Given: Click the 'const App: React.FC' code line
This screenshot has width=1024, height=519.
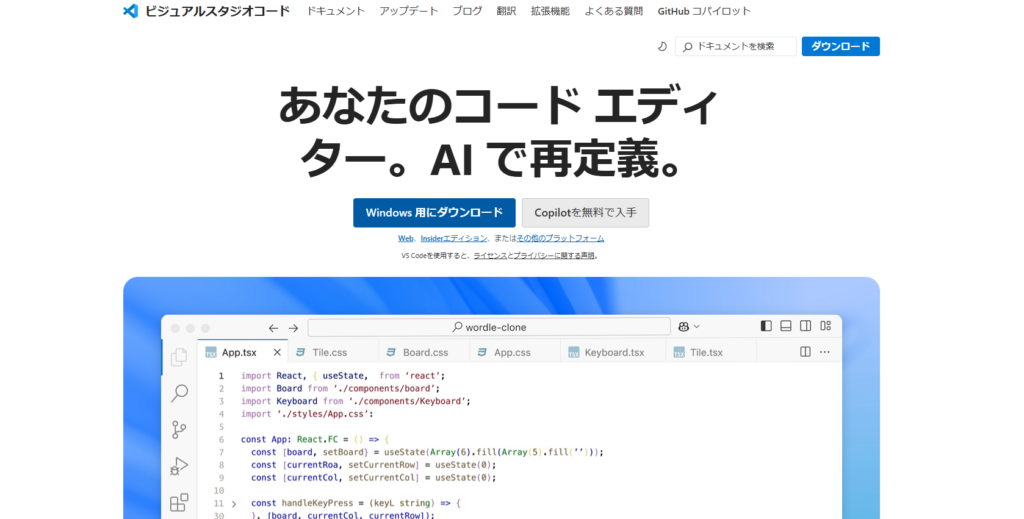Looking at the screenshot, I should [x=315, y=439].
